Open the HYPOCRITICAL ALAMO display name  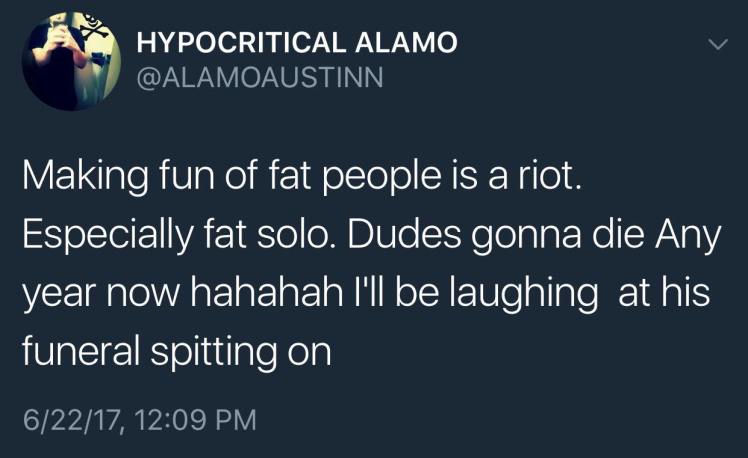click(296, 43)
